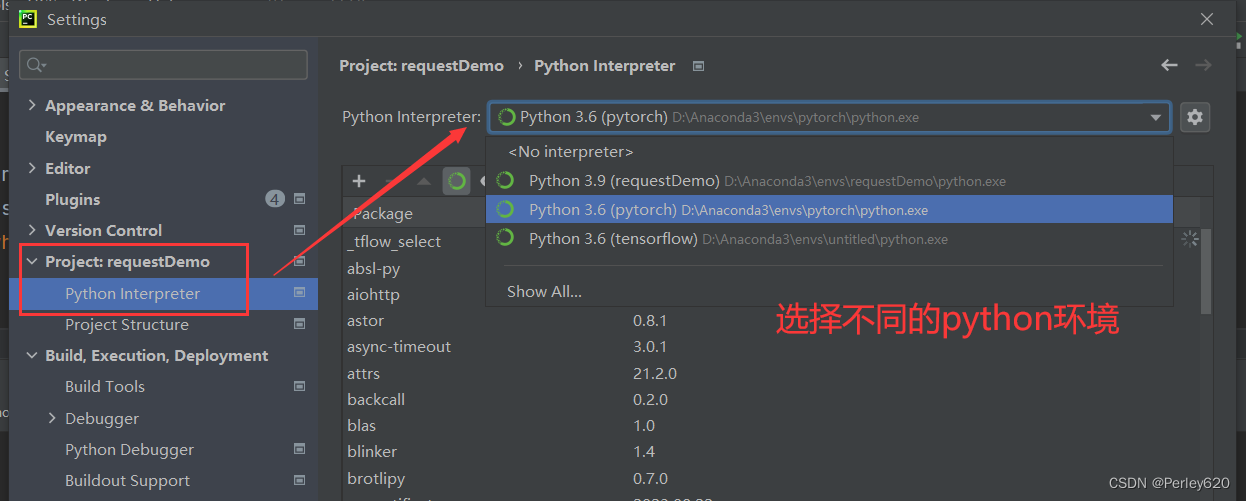Collapse Build, Execution, Deployment section
Screen dimensions: 1246x501
click(x=32, y=355)
